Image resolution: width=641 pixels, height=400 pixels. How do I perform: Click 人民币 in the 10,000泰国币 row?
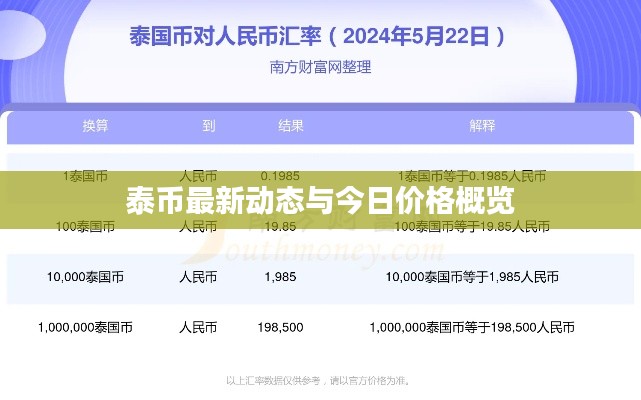(x=198, y=276)
